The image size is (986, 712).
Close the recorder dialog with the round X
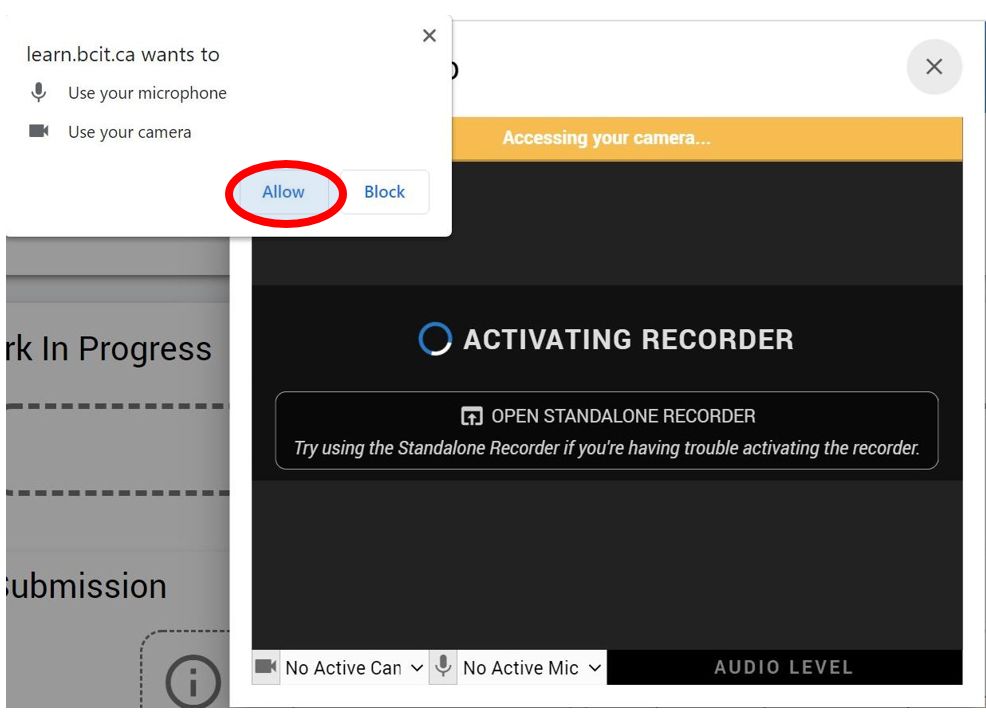pyautogui.click(x=933, y=67)
